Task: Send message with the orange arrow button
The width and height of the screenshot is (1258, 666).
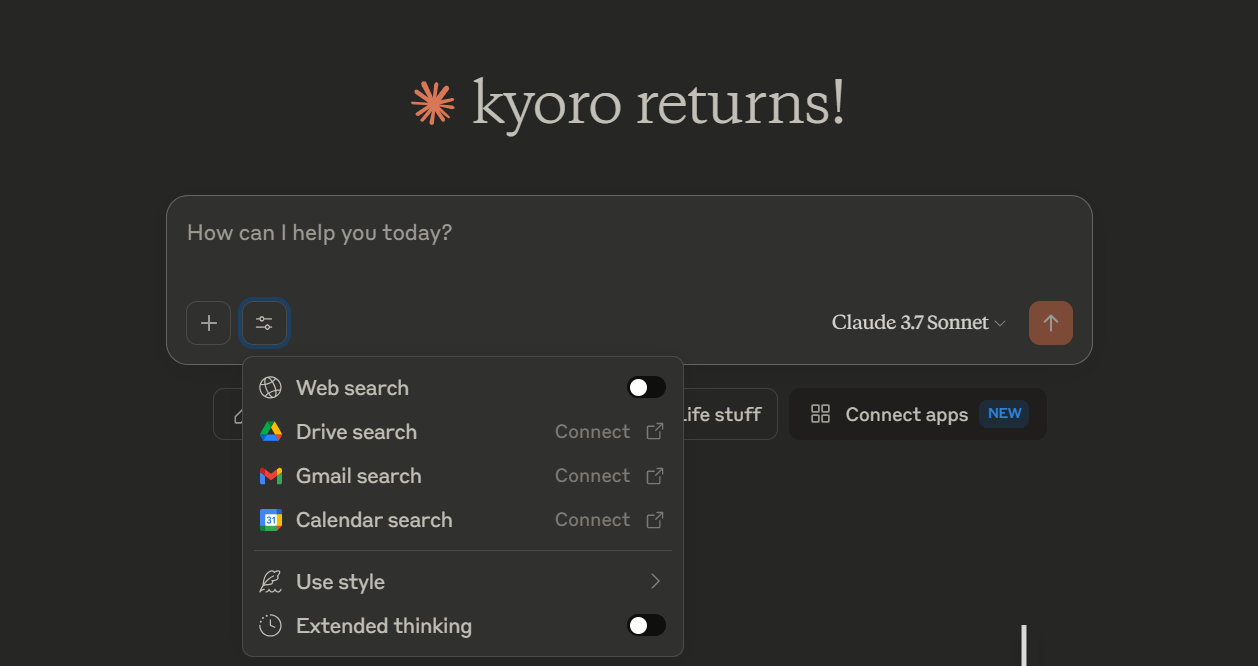Action: 1050,323
